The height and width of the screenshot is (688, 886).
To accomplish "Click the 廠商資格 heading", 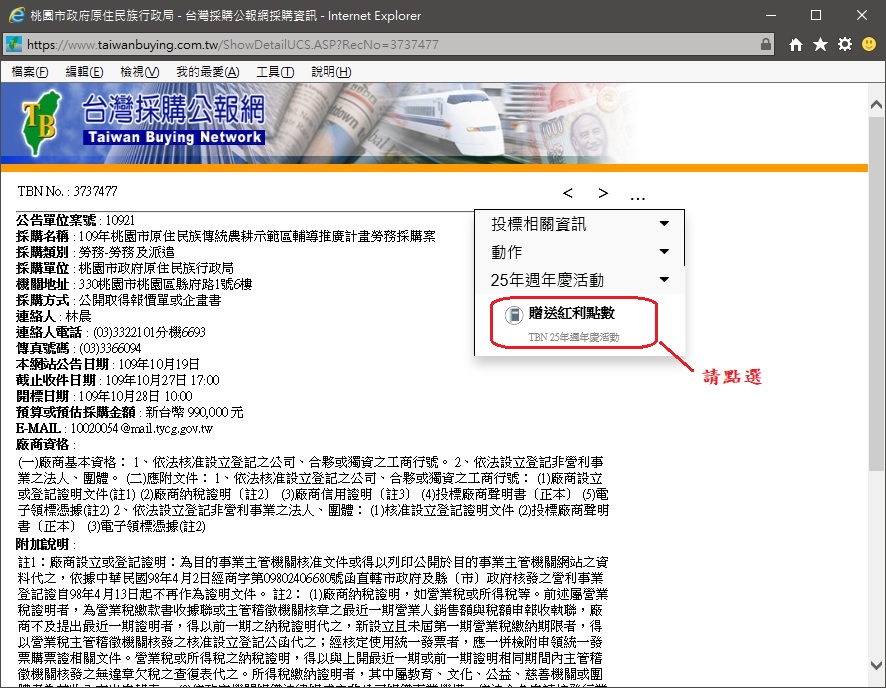I will (x=42, y=445).
